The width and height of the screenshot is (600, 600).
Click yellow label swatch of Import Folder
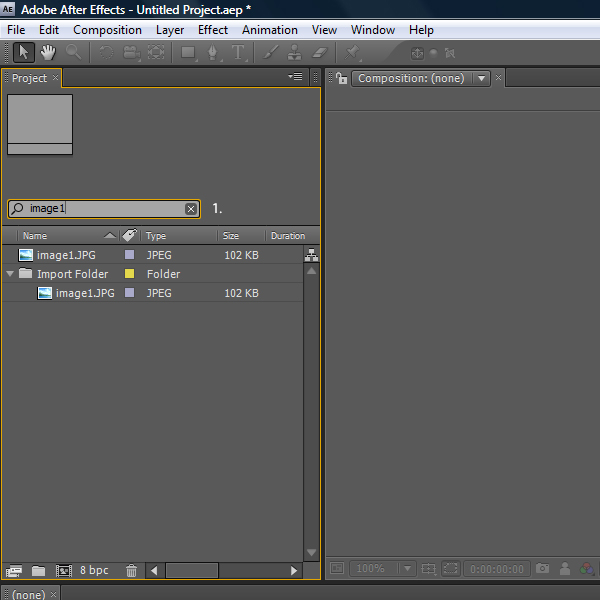point(129,273)
